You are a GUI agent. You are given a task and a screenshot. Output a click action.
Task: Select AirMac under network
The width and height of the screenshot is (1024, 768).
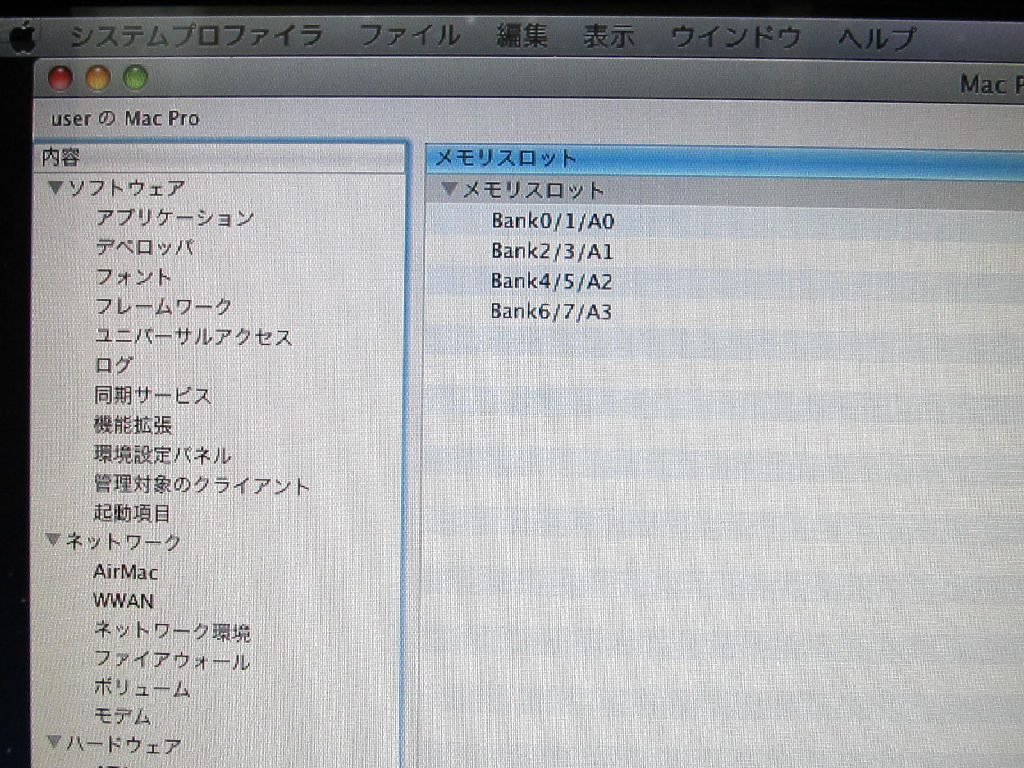[125, 572]
